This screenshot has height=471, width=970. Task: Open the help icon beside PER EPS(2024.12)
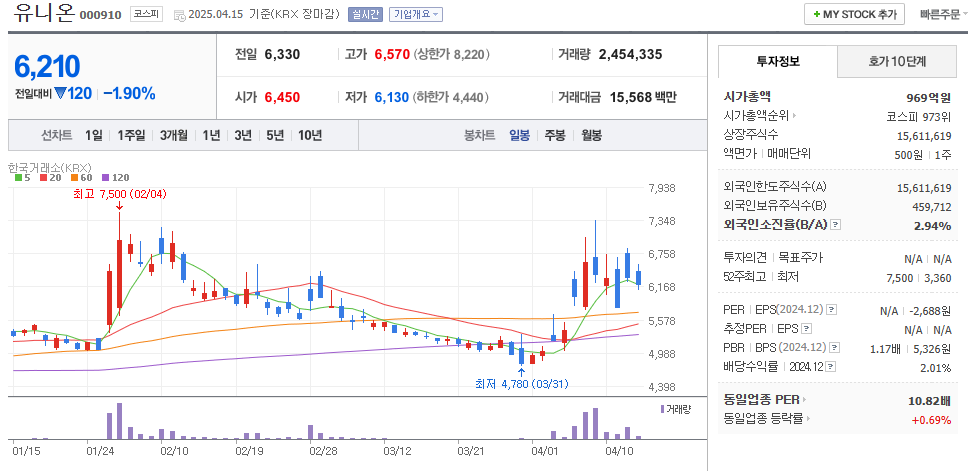(x=833, y=309)
